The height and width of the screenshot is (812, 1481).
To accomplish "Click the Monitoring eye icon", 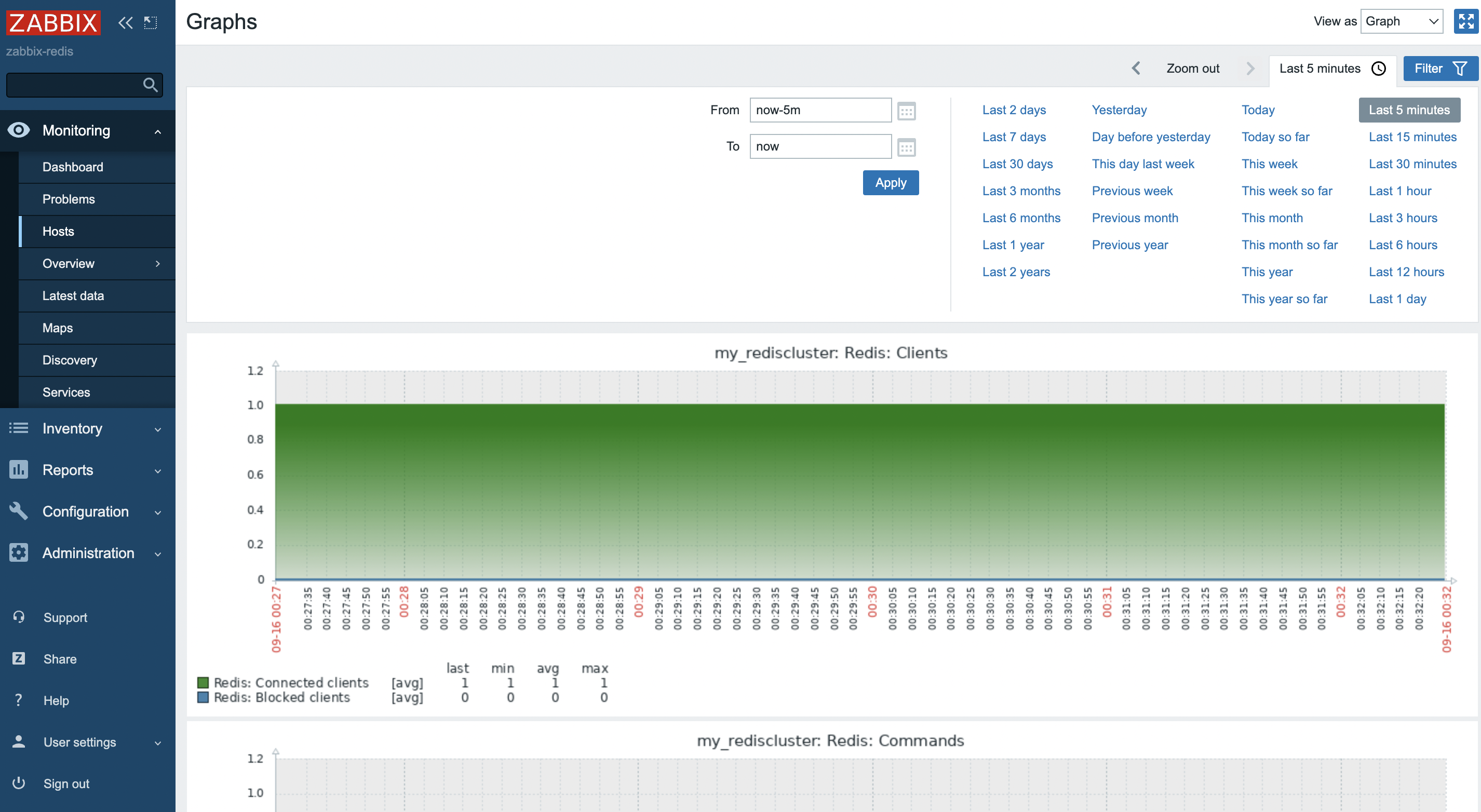I will tap(19, 129).
